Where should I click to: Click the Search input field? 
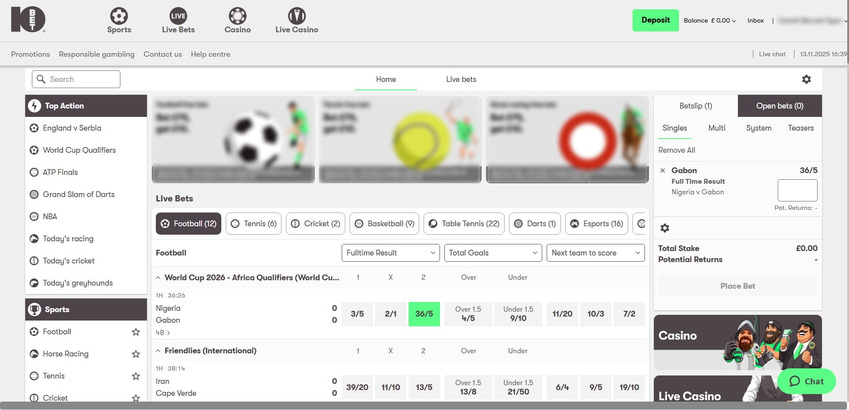(76, 79)
